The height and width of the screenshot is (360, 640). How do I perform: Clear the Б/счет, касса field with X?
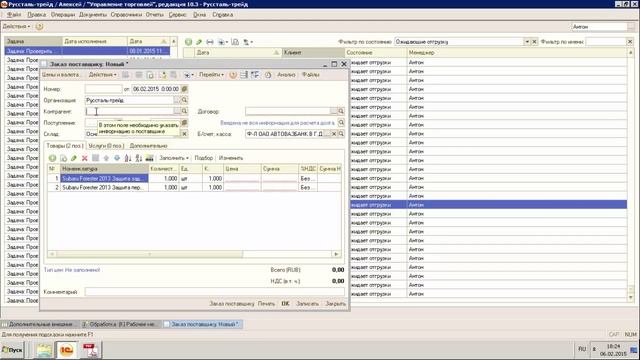[334, 134]
